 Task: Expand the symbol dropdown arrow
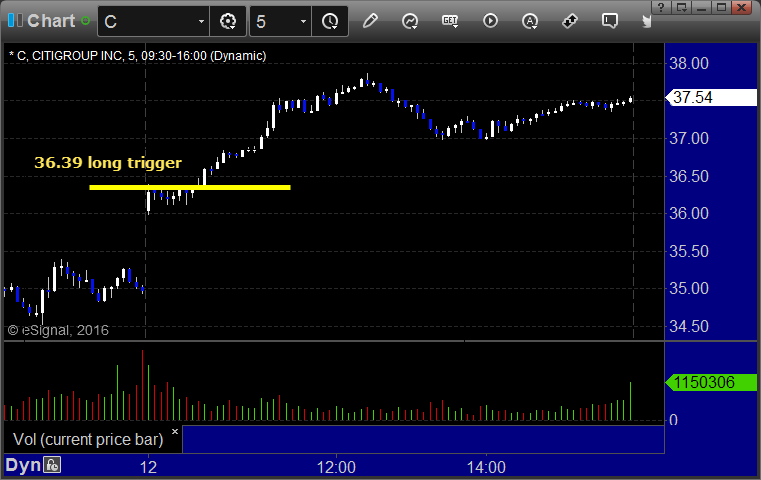coord(201,21)
